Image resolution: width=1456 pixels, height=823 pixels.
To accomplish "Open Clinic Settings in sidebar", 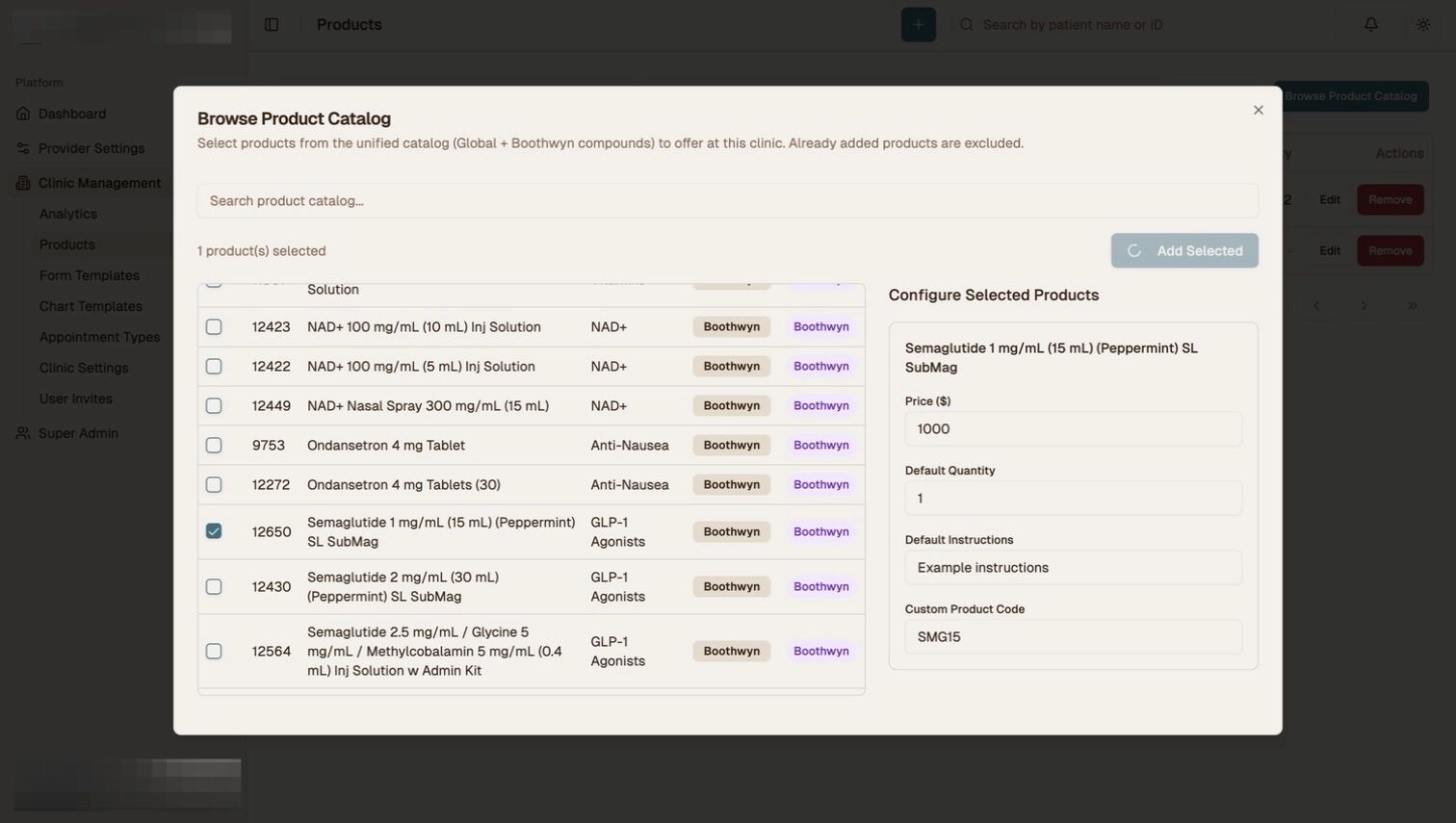I will (x=84, y=368).
